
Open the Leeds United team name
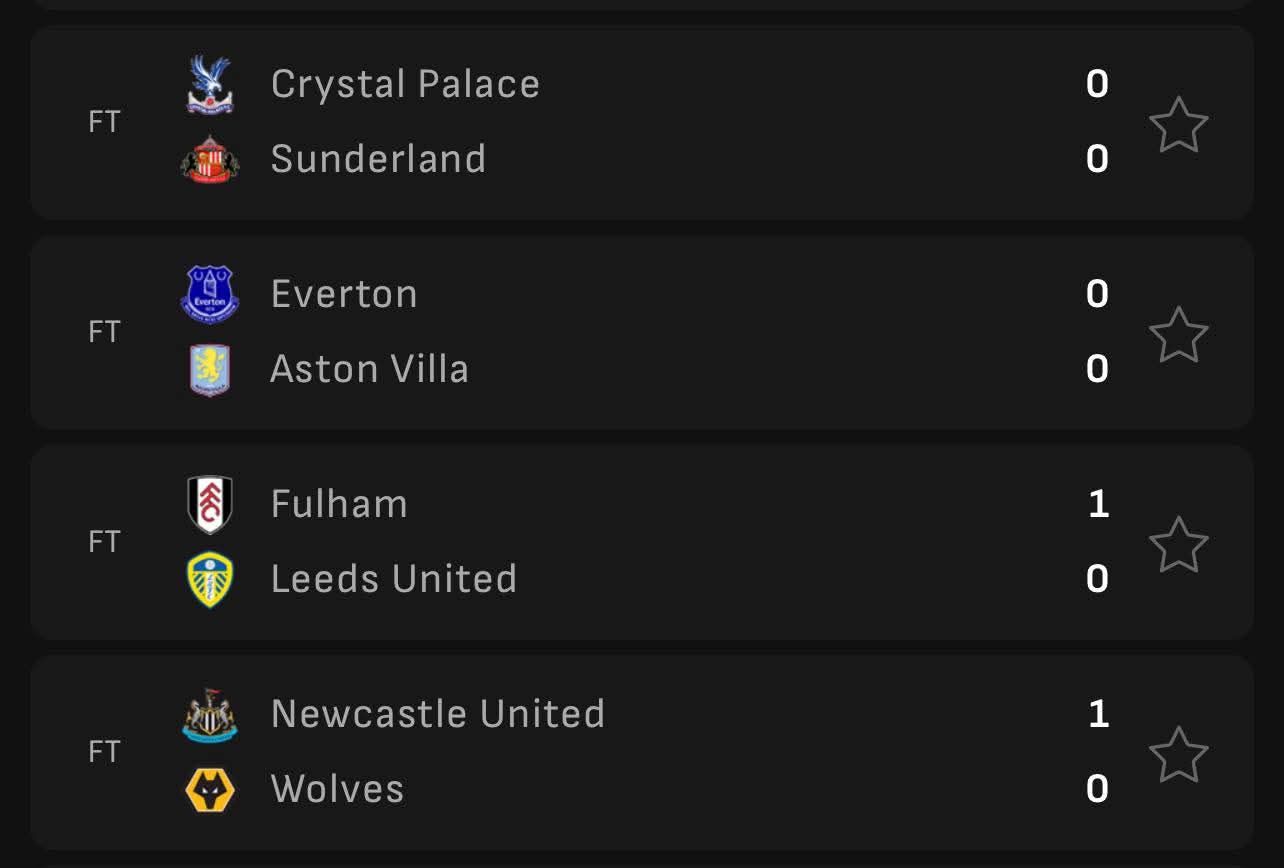pos(394,579)
